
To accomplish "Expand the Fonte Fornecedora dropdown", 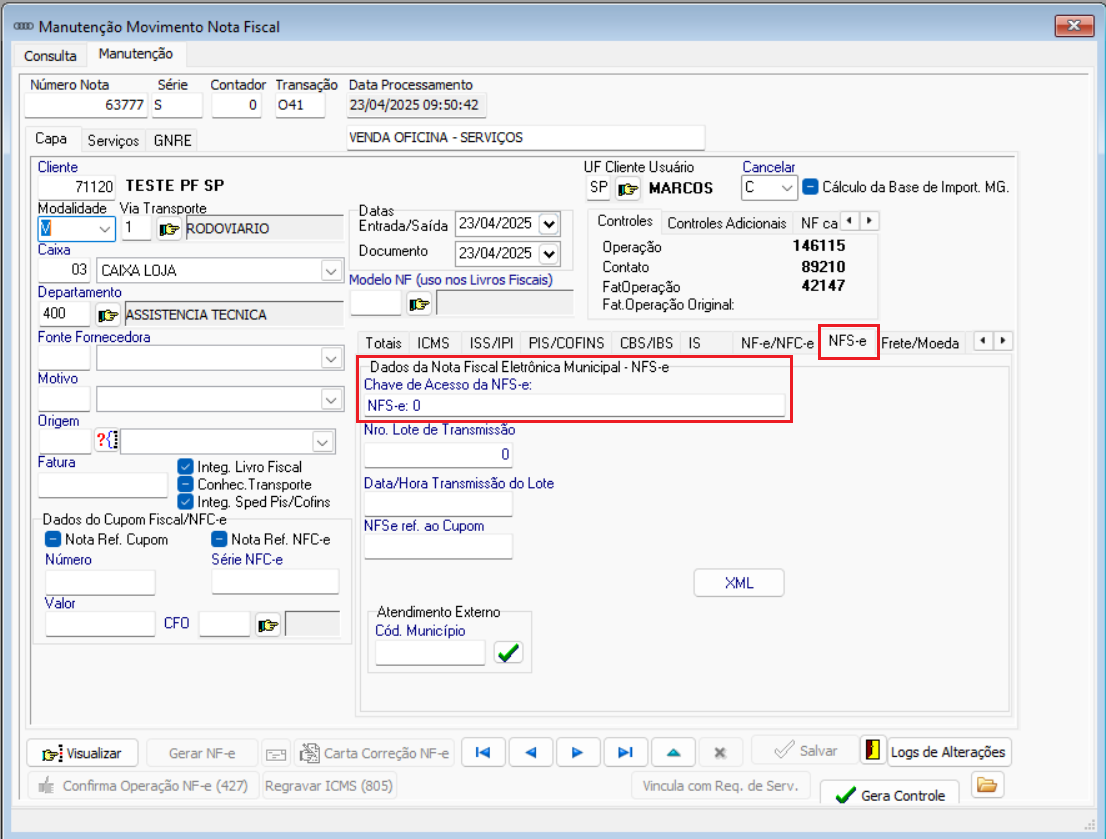I will [x=330, y=358].
